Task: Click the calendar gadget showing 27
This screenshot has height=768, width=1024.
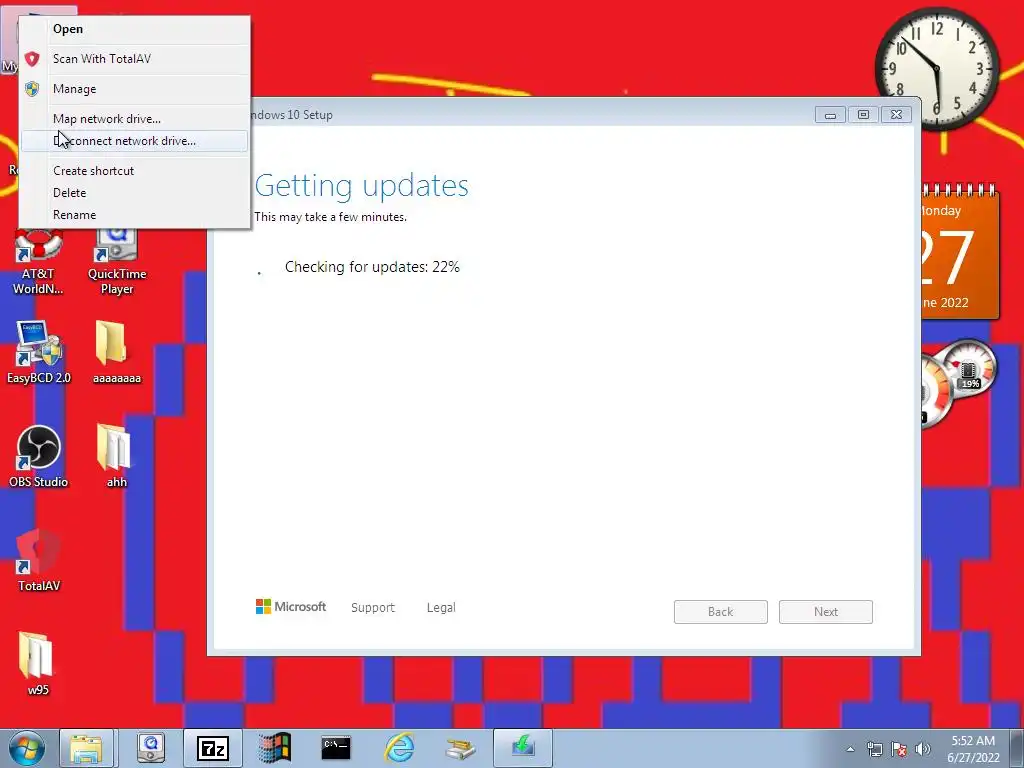Action: tap(960, 253)
